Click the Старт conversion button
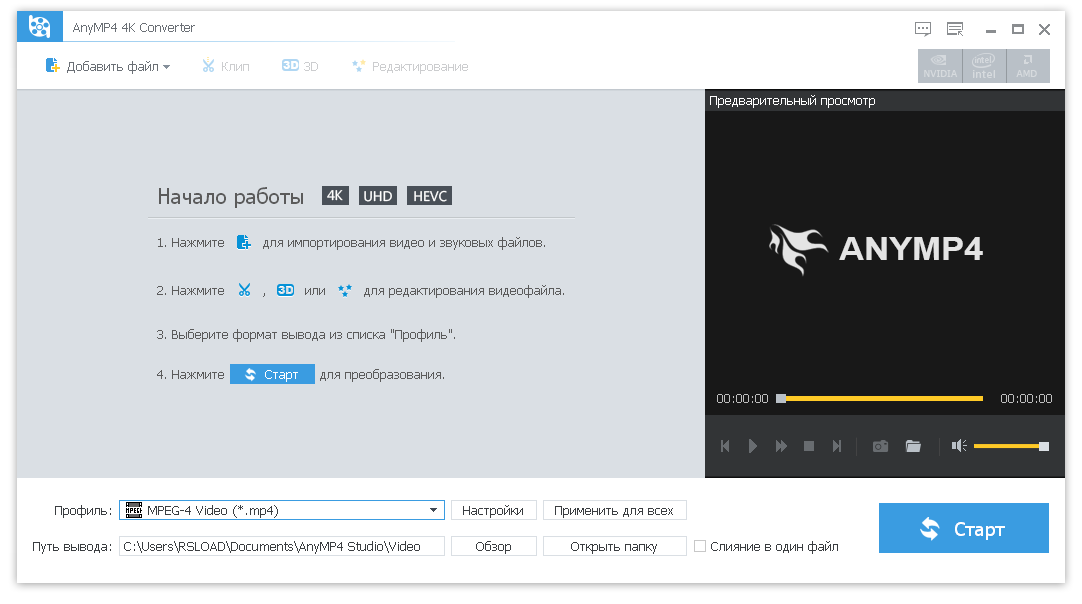1082x604 pixels. [963, 527]
